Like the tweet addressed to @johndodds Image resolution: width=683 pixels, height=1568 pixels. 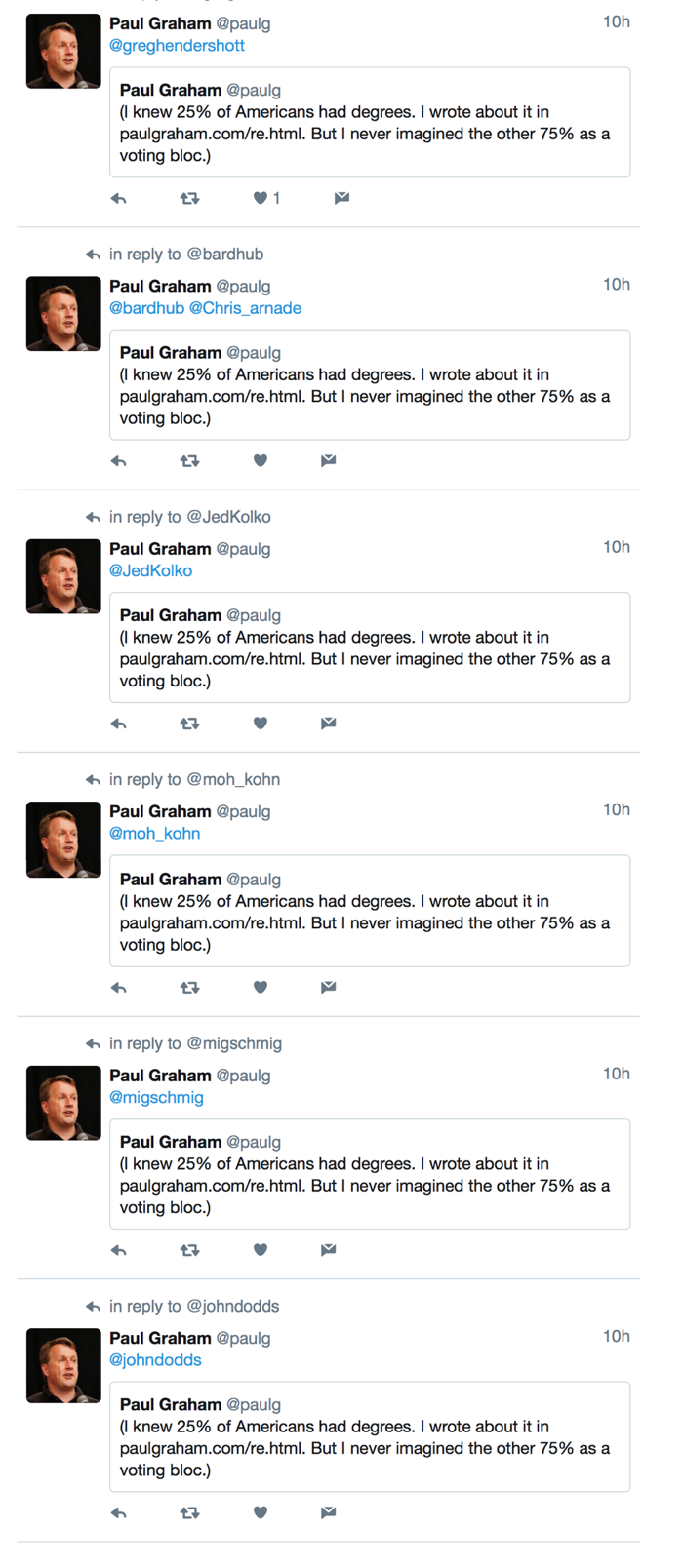tap(260, 1512)
